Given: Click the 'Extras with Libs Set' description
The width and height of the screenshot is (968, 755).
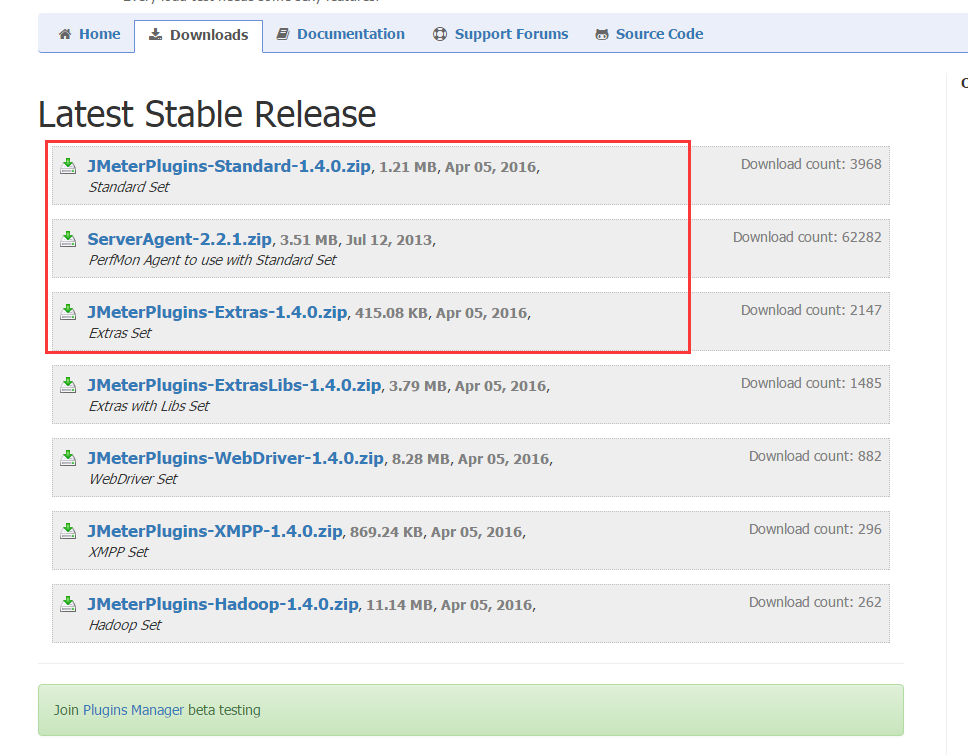Looking at the screenshot, I should point(149,406).
